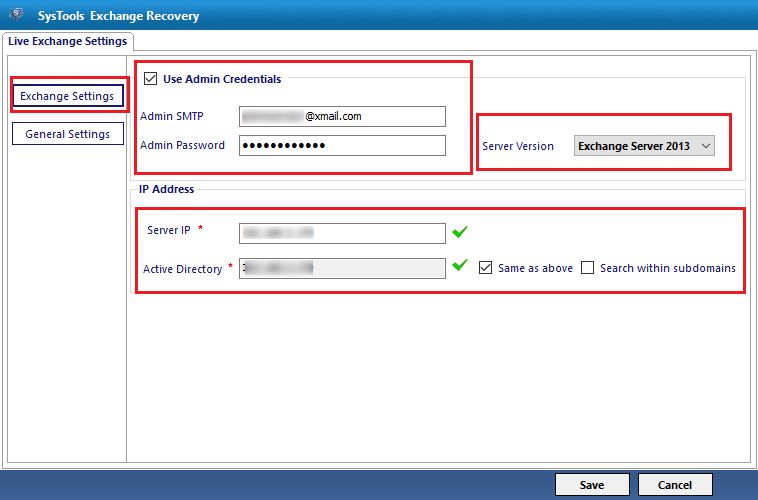
Task: Focus the Admin SMTP input field
Action: [x=342, y=117]
